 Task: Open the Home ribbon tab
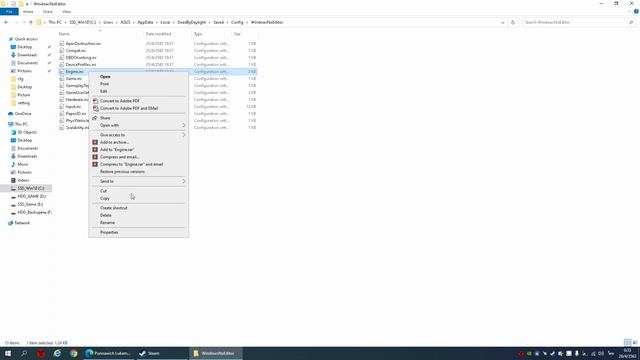pos(28,12)
